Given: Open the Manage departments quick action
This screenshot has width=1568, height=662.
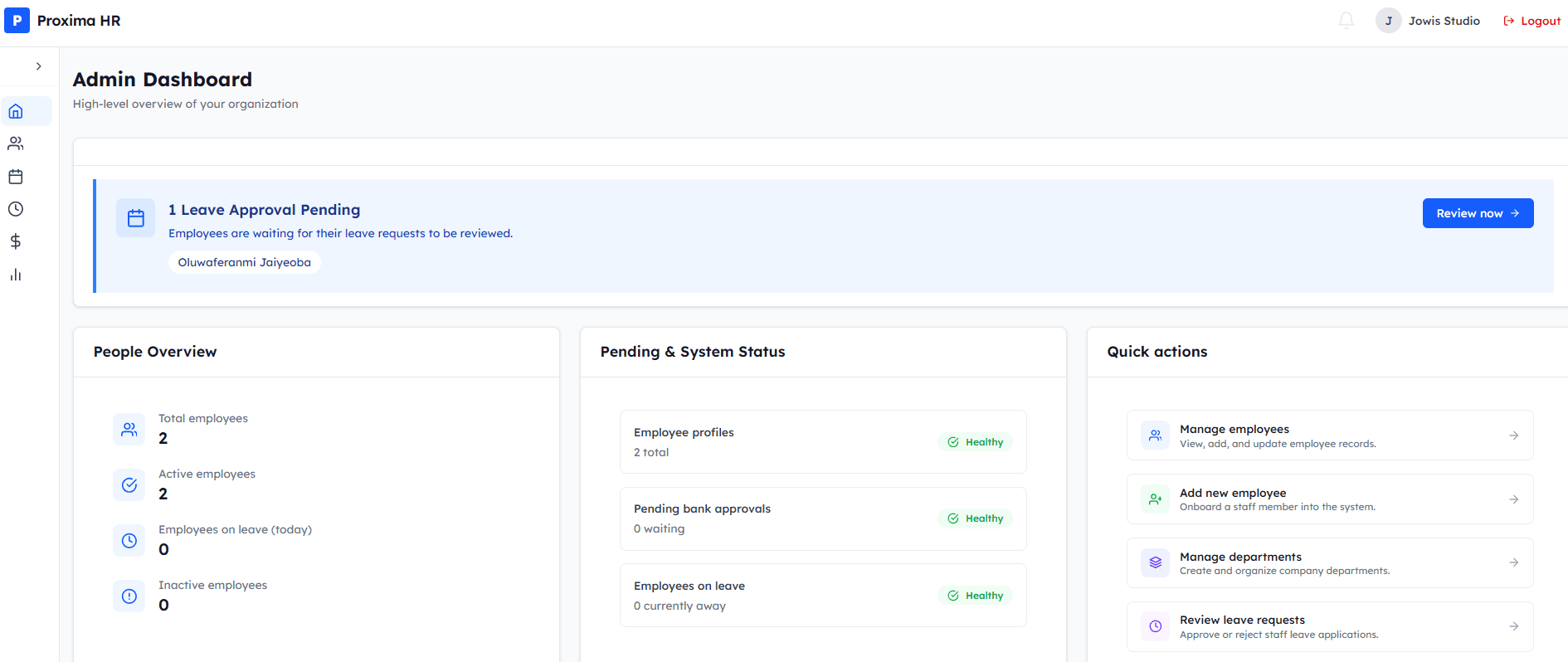Looking at the screenshot, I should point(1330,563).
